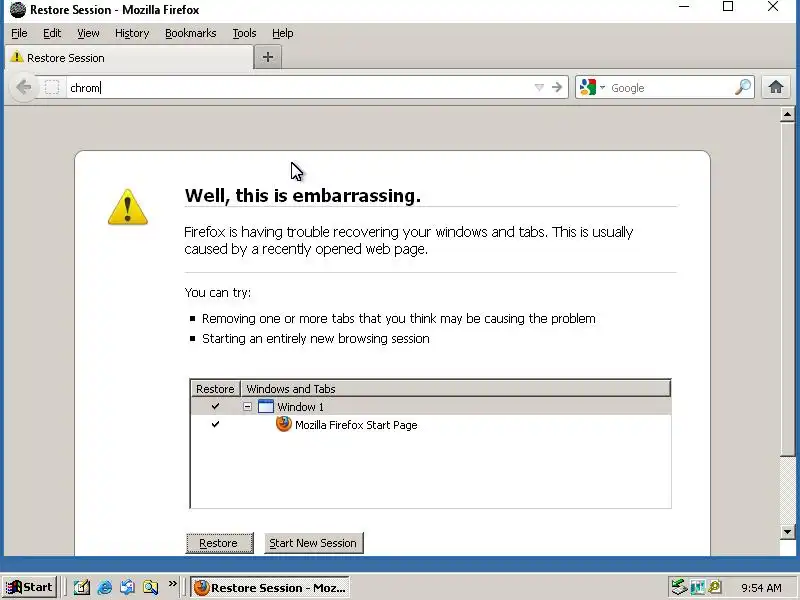Open the Google search engine selector
The width and height of the screenshot is (800, 600).
(x=592, y=87)
